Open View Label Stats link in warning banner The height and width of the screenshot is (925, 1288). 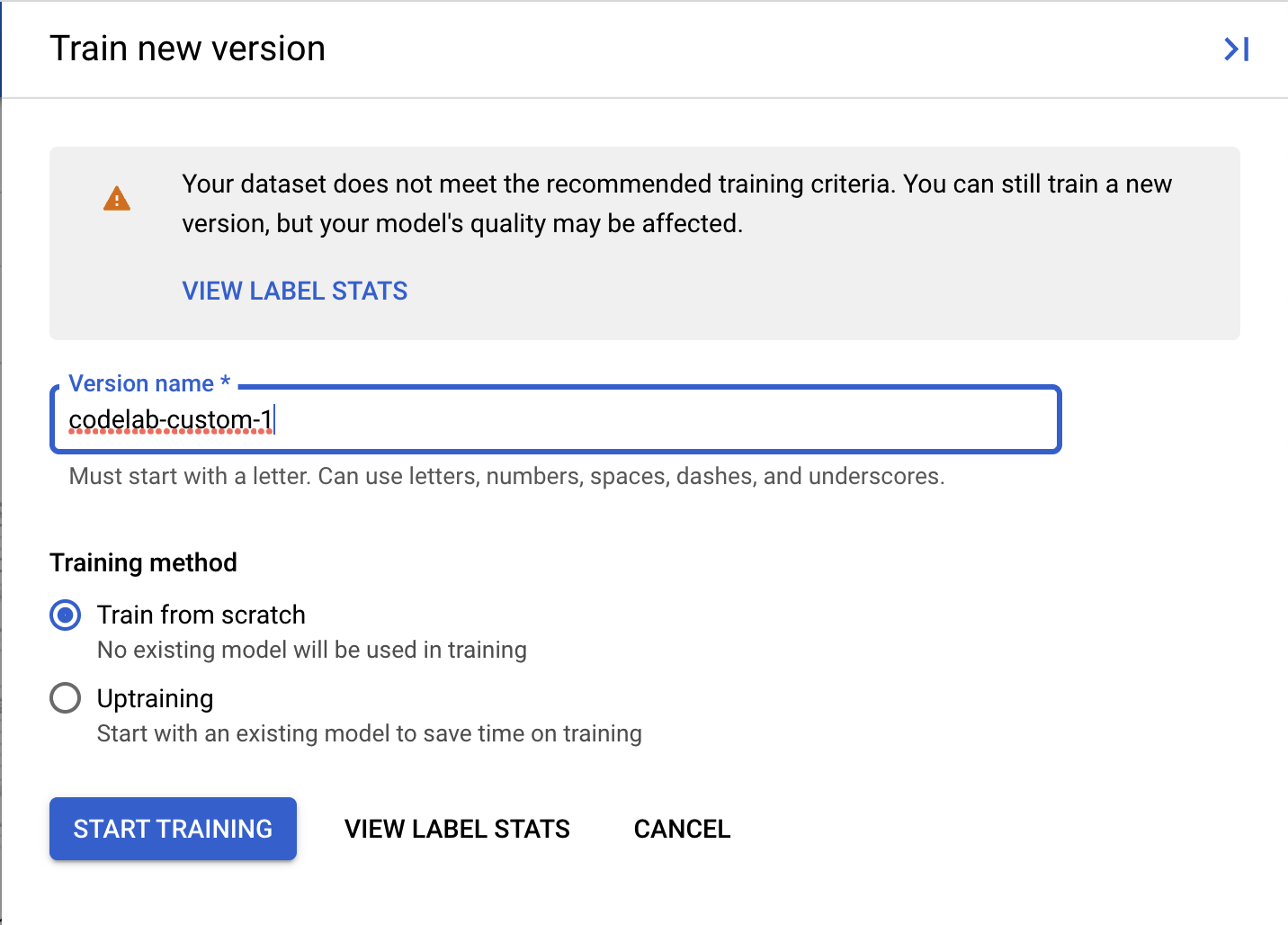click(295, 292)
